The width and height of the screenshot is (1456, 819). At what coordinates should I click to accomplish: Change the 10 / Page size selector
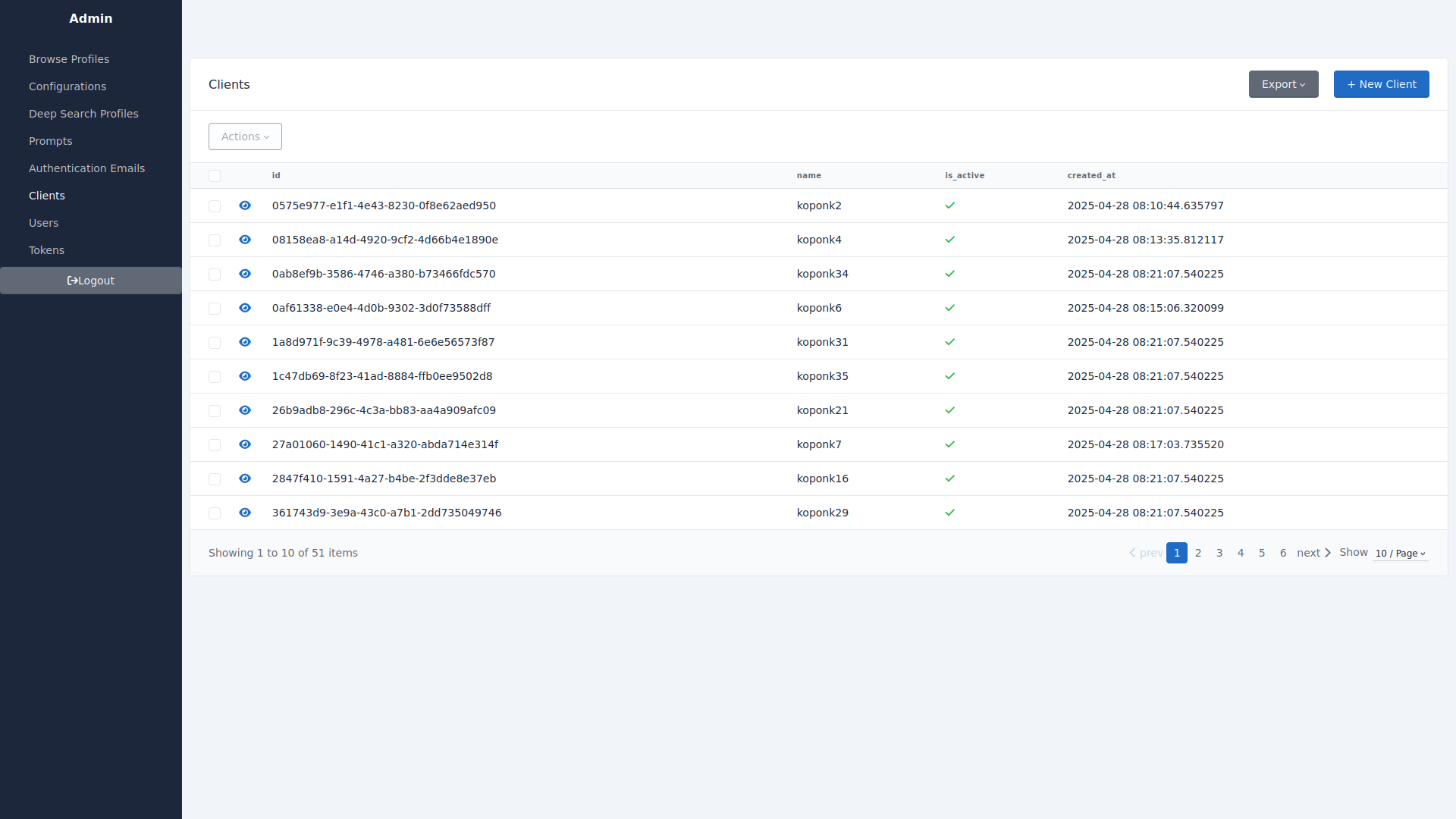coord(1400,554)
